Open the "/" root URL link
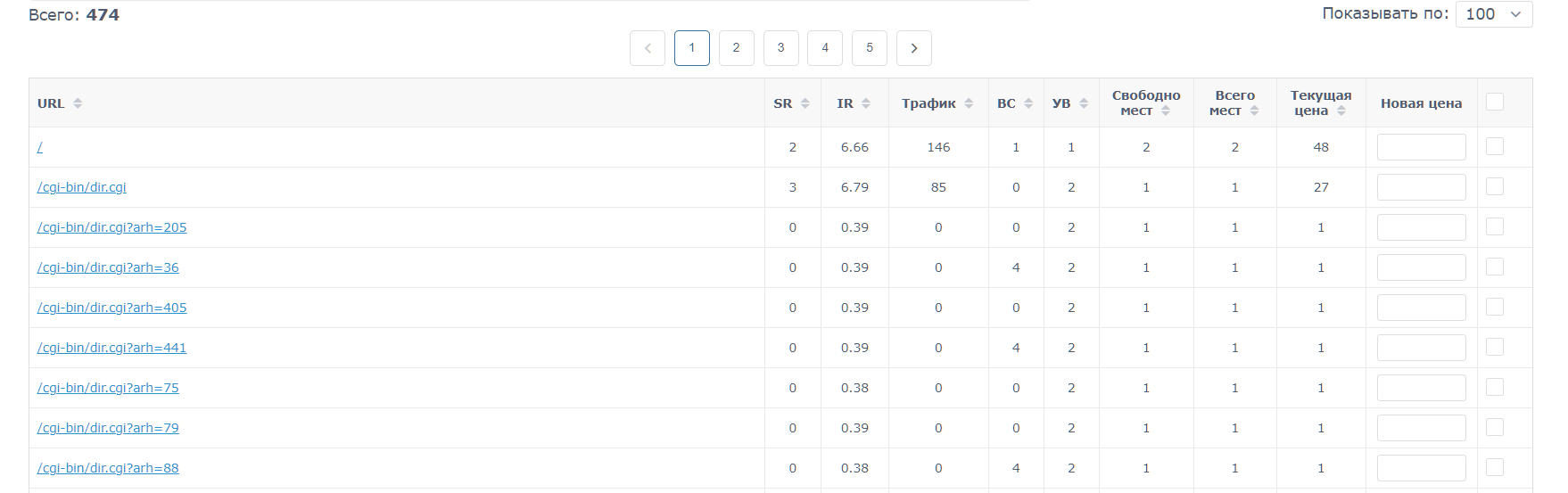This screenshot has width=1568, height=493. click(40, 147)
